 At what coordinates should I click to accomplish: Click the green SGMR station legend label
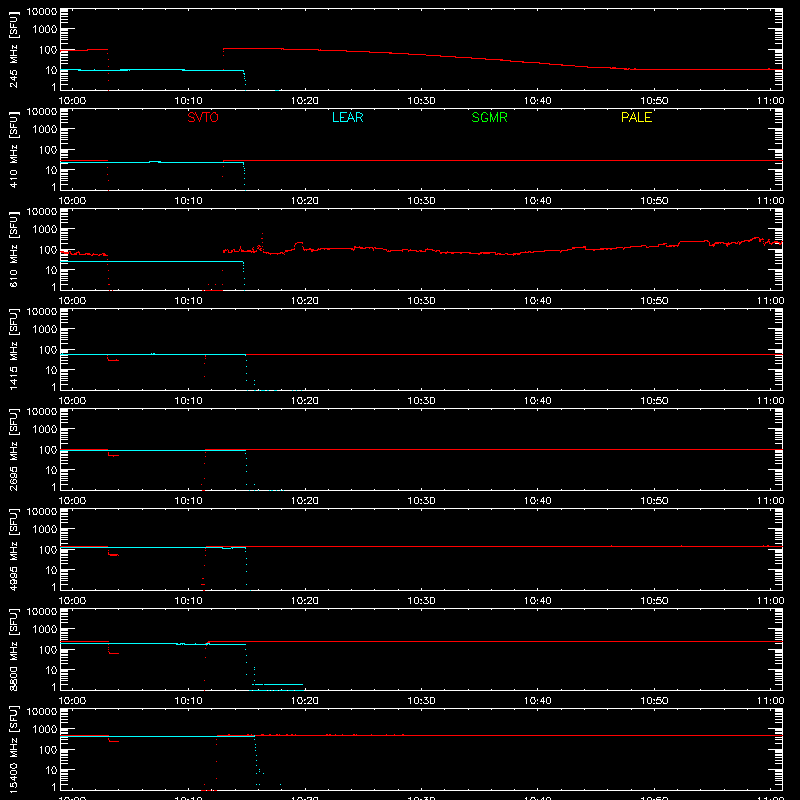[x=489, y=117]
